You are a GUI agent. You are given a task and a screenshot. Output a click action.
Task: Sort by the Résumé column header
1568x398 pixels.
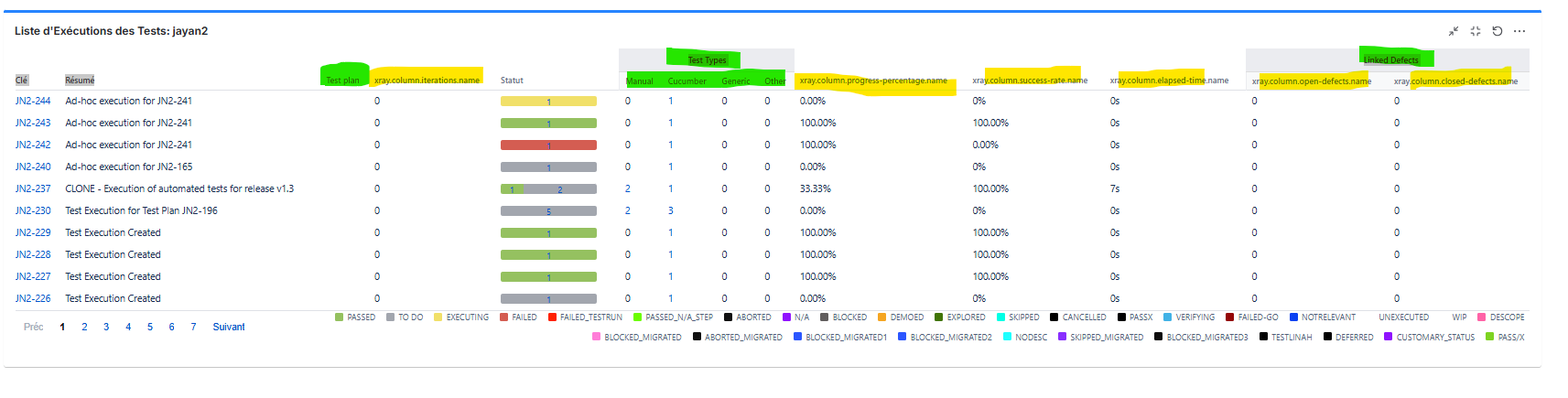point(80,81)
